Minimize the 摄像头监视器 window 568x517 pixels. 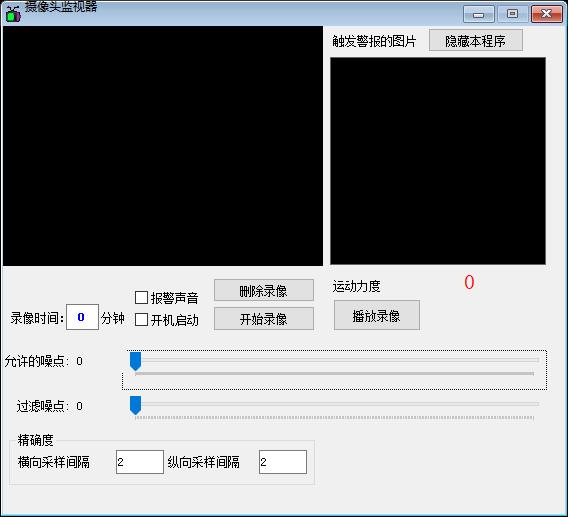coord(479,14)
